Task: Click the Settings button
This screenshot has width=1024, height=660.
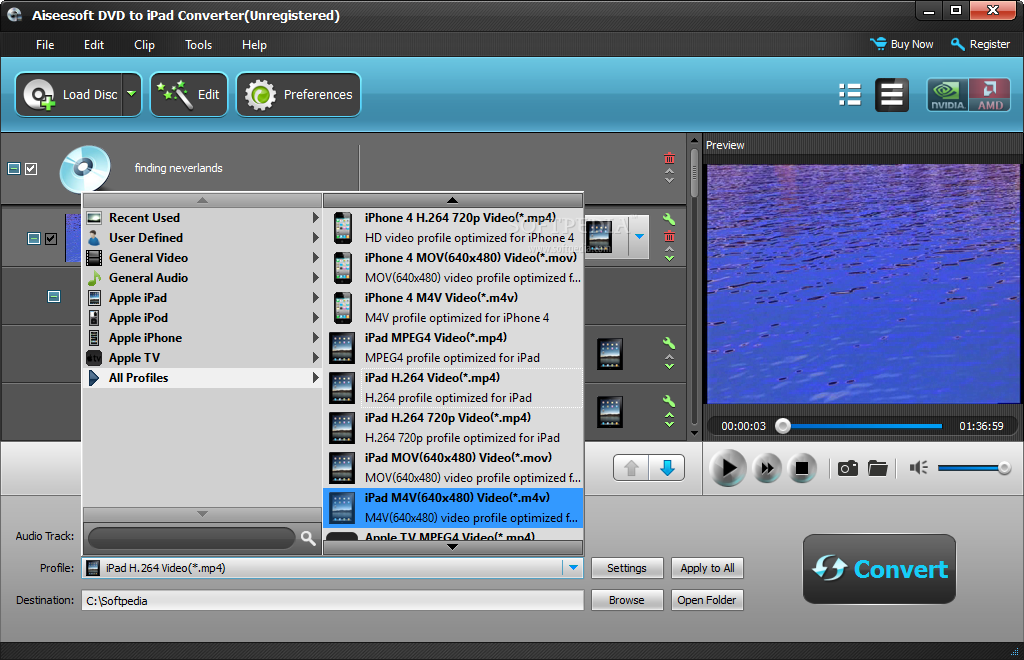Action: pyautogui.click(x=627, y=568)
